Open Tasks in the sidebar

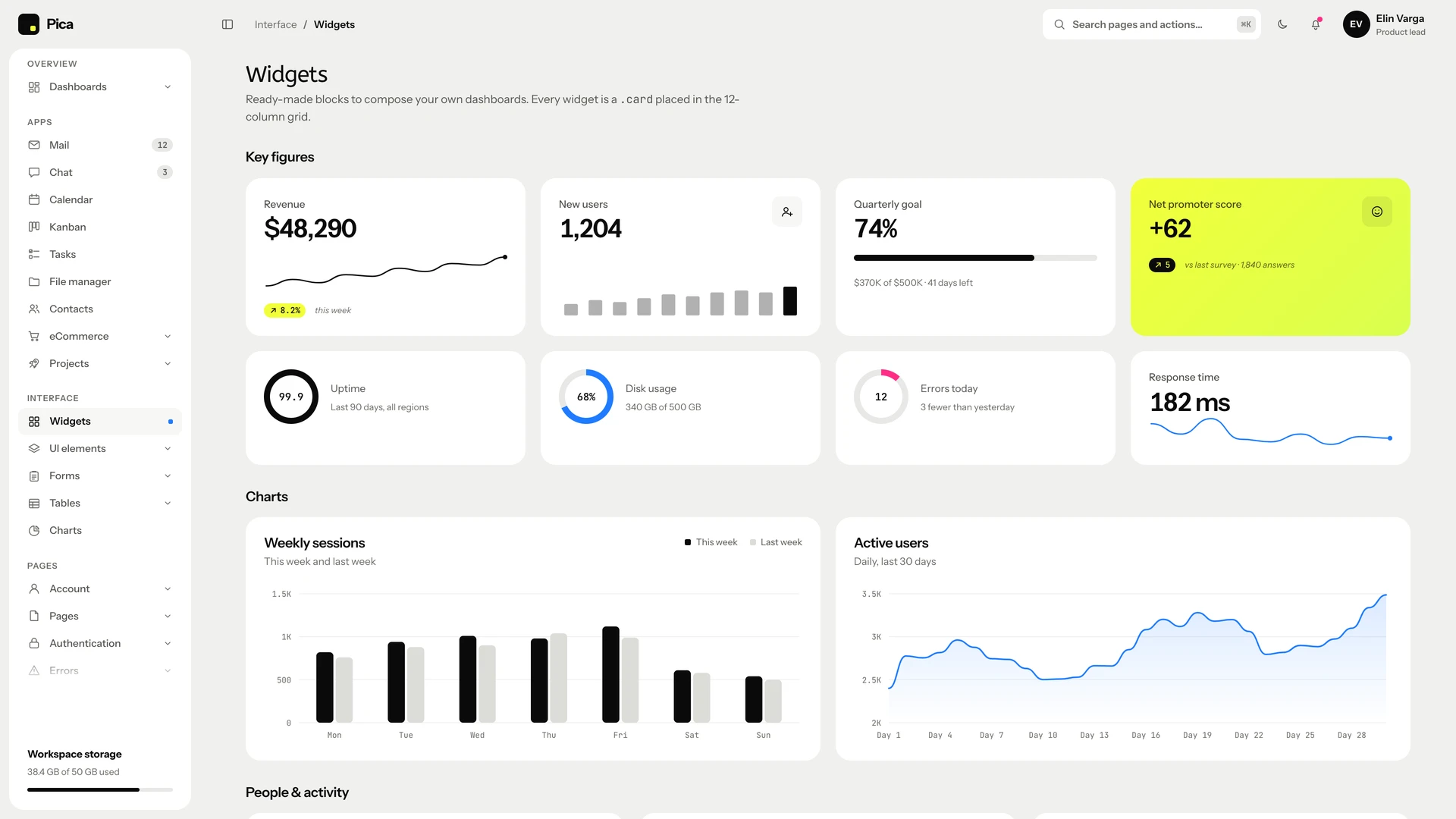pos(100,254)
